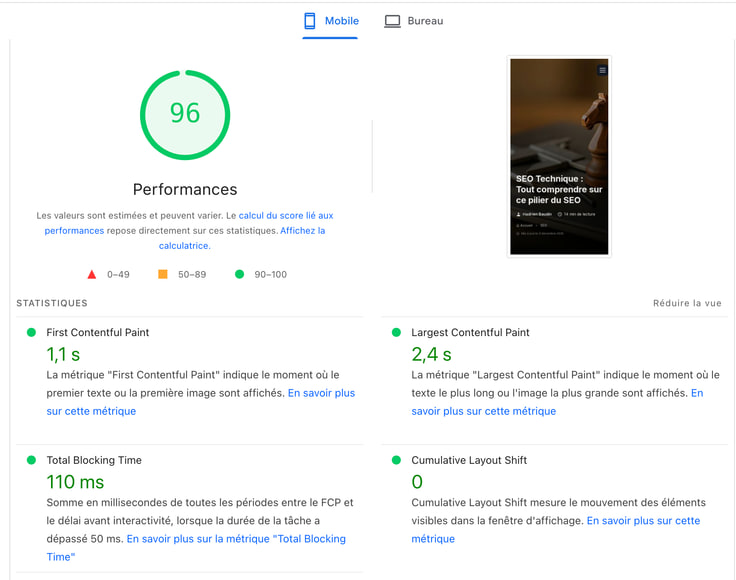Click the mobile phone icon
The image size is (736, 580).
309,21
